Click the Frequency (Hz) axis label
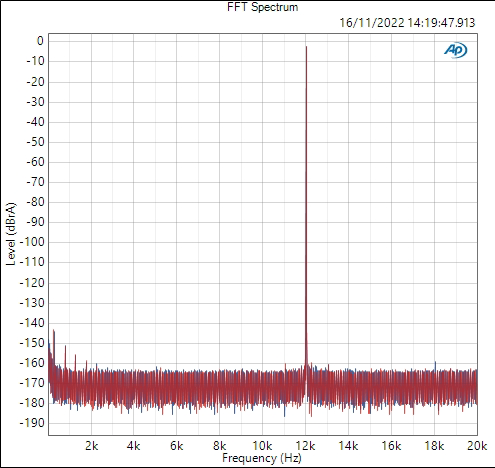The width and height of the screenshot is (495, 468). [262, 458]
